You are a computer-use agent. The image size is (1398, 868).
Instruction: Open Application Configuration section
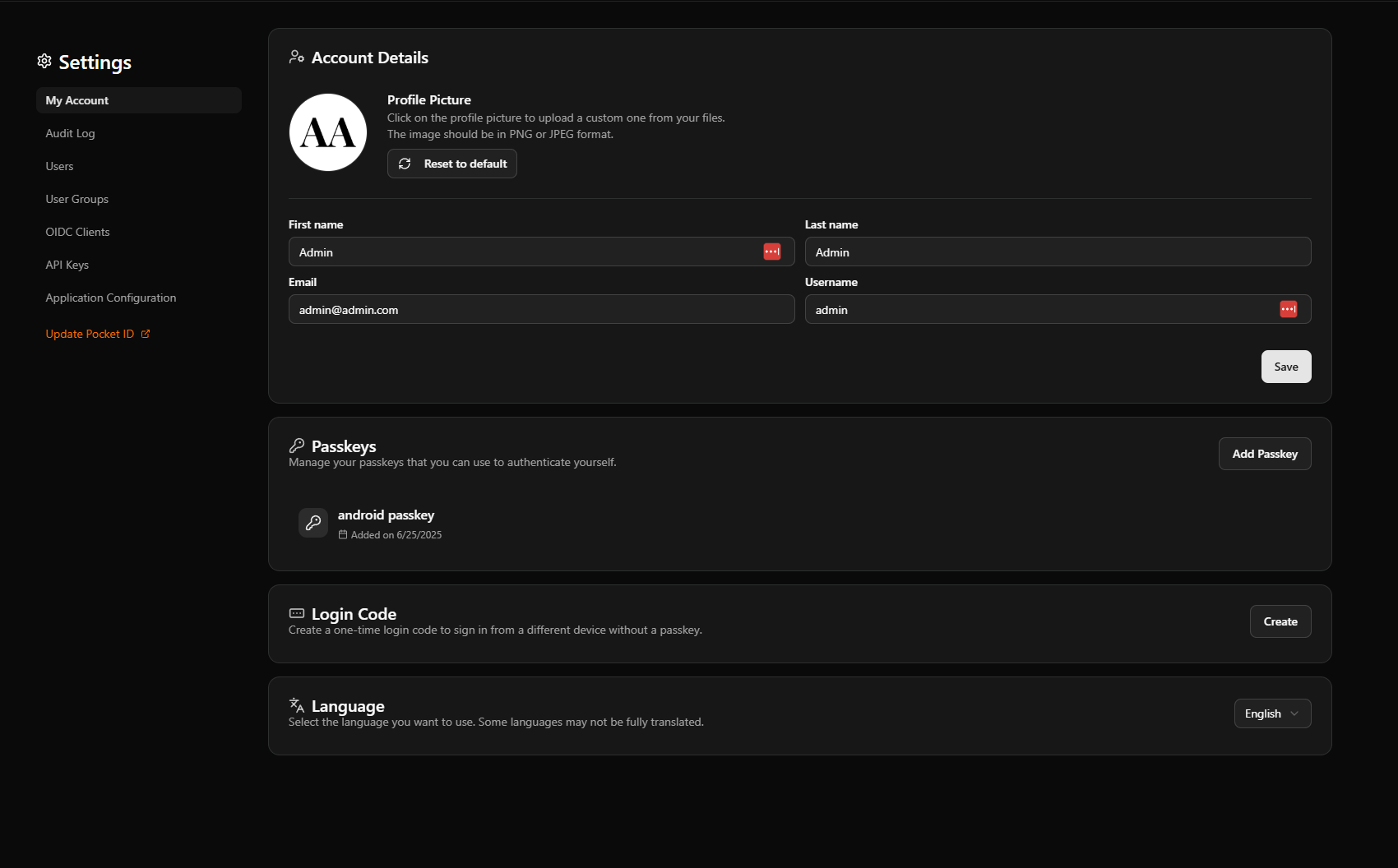(111, 298)
